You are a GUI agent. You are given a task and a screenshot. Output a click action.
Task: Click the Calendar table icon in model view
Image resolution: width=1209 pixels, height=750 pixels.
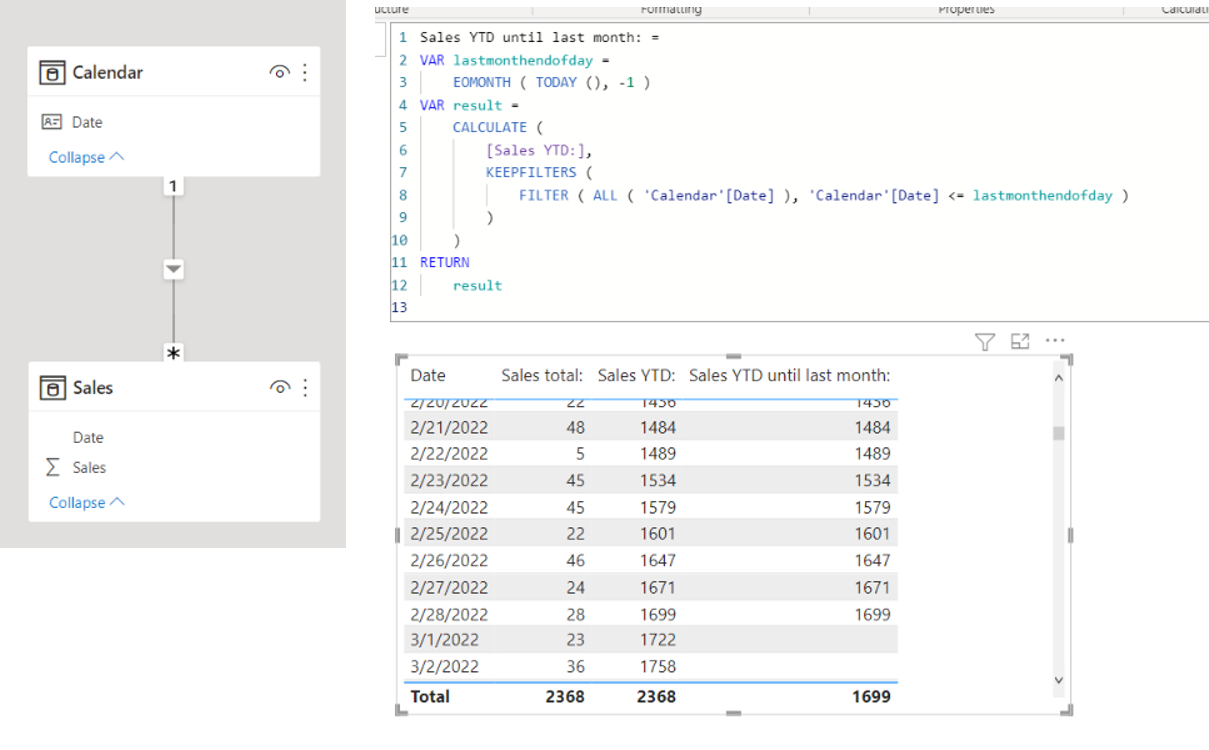52,72
